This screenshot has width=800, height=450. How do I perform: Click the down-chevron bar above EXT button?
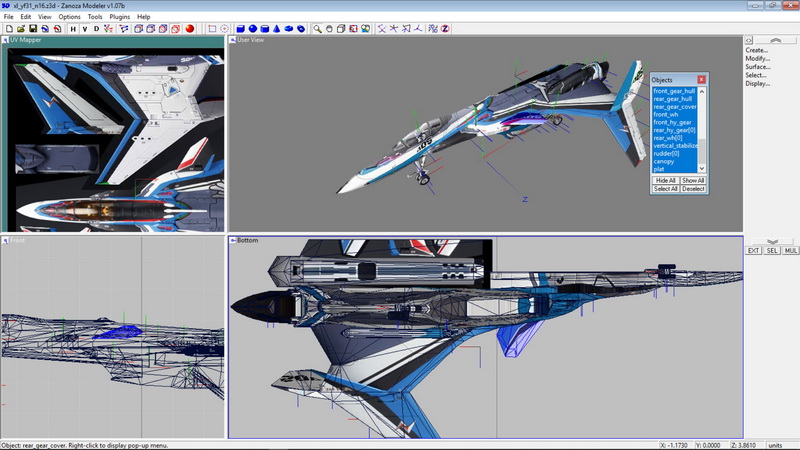[x=772, y=241]
